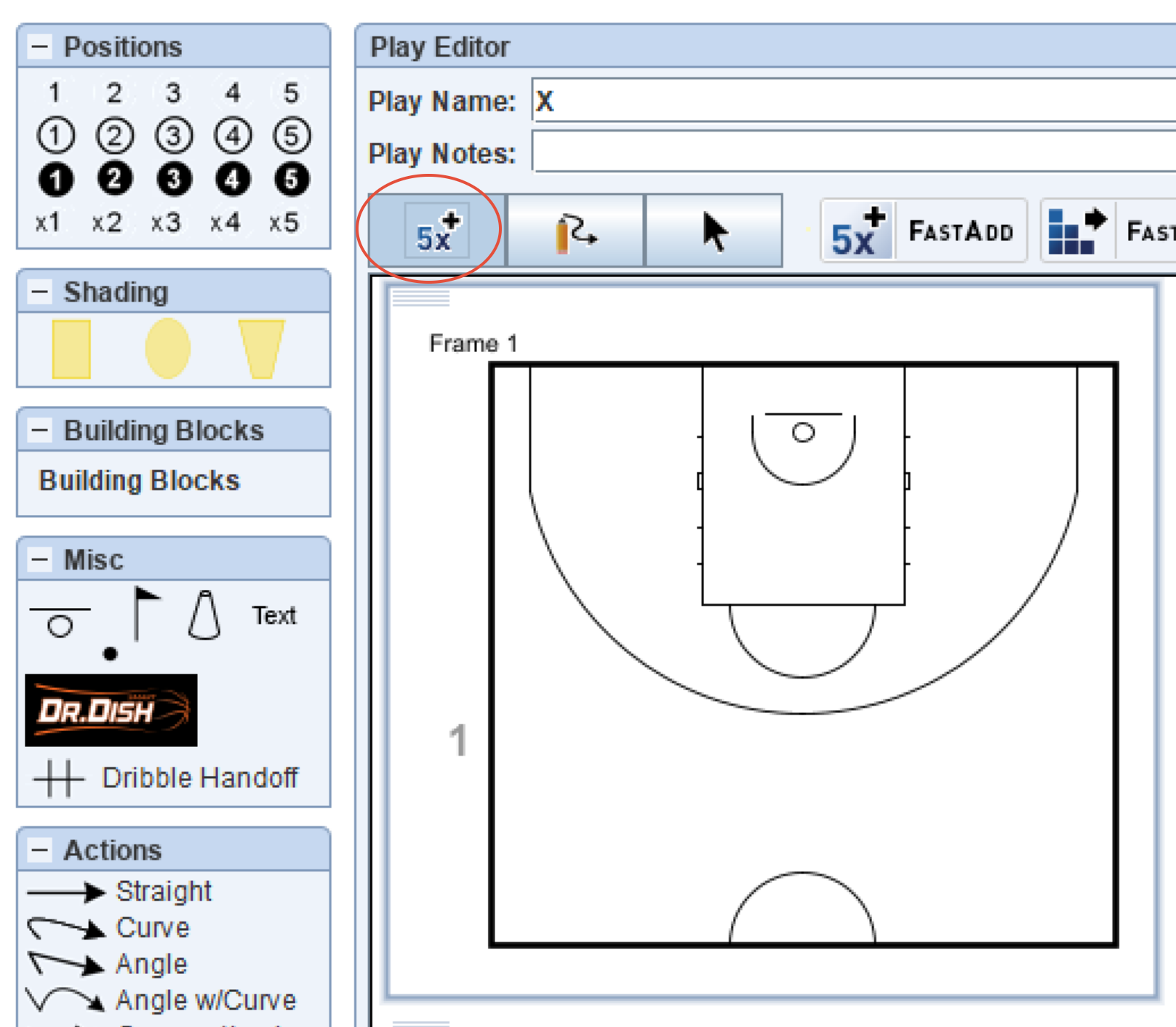Click the Dr. Dish logo
Image resolution: width=1176 pixels, height=1027 pixels.
coord(111,710)
